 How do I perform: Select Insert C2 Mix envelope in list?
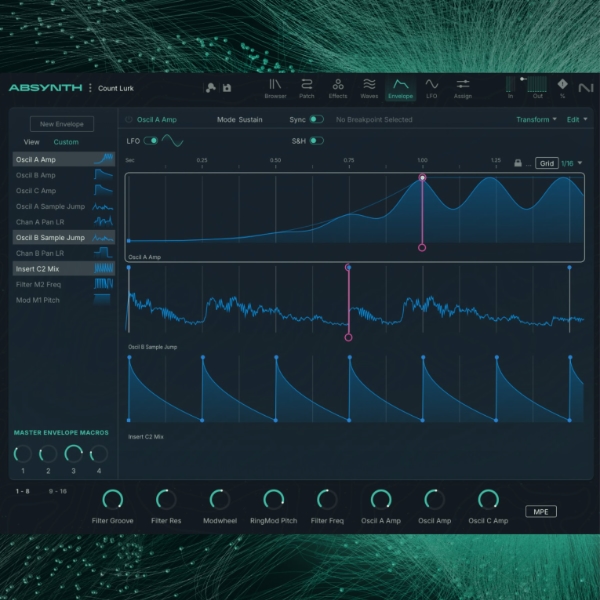tap(64, 269)
